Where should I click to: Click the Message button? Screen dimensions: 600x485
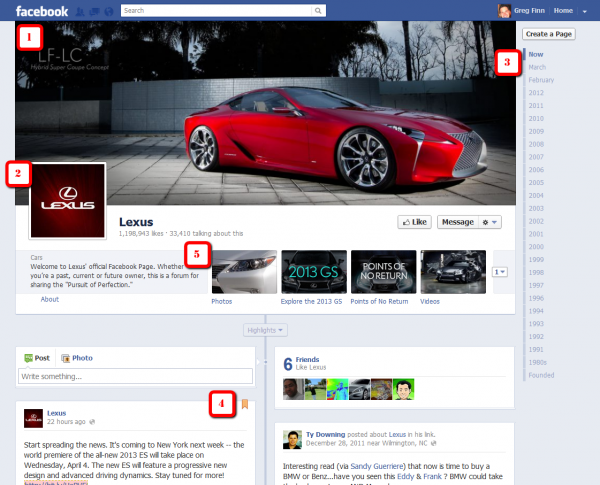[458, 222]
